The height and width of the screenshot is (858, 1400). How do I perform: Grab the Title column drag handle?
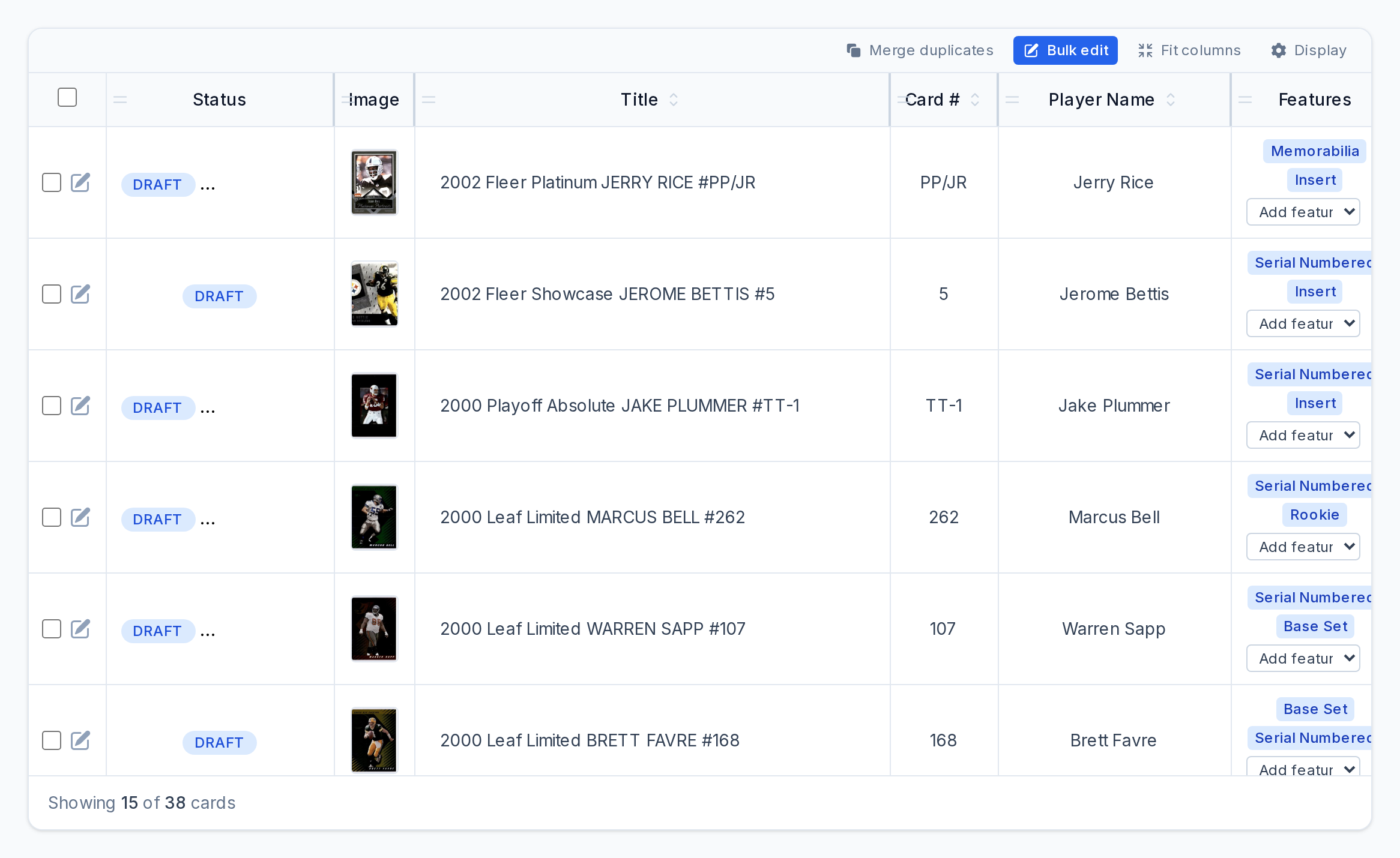(429, 100)
